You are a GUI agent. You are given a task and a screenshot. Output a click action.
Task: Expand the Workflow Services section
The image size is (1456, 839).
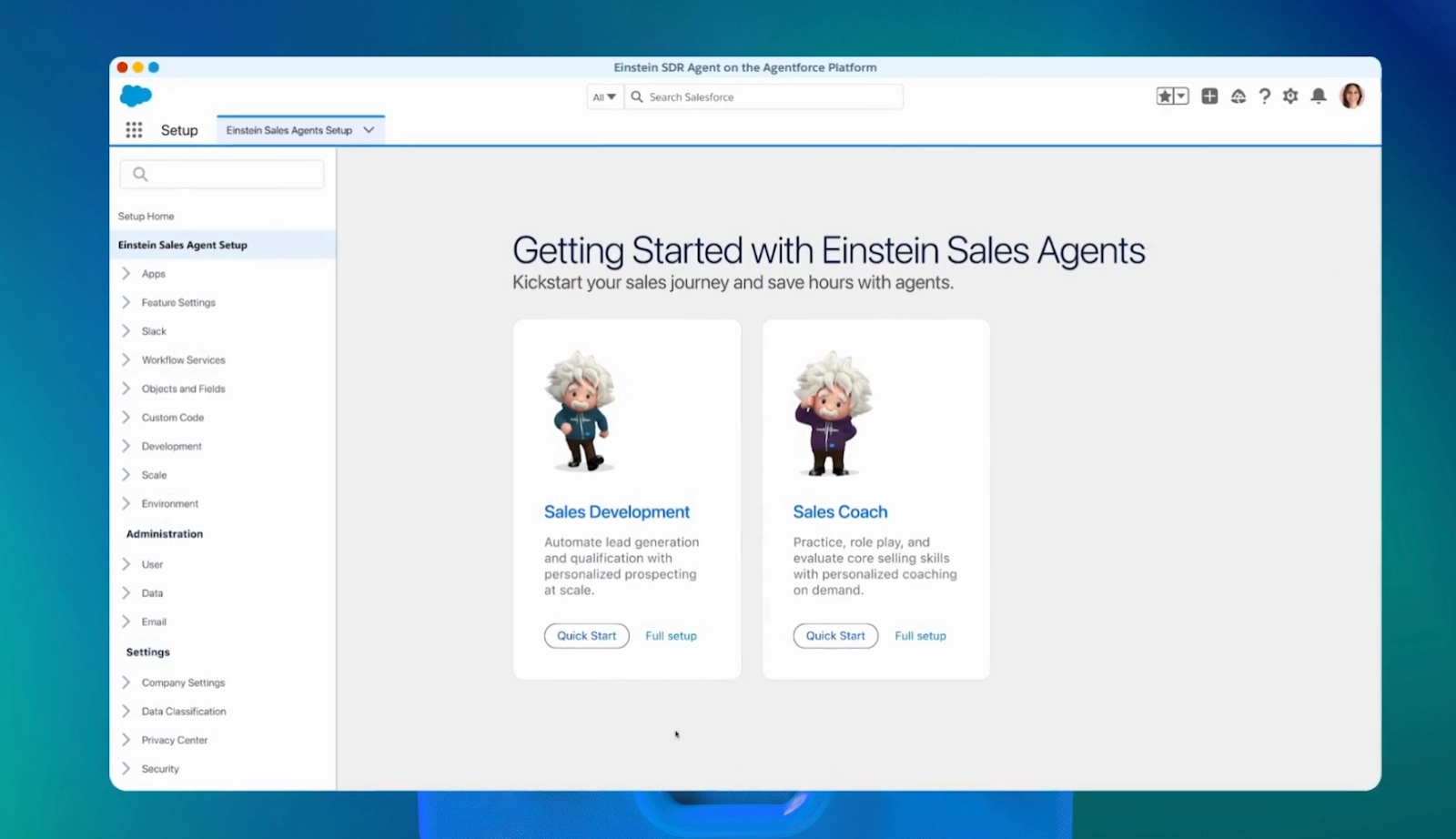126,359
